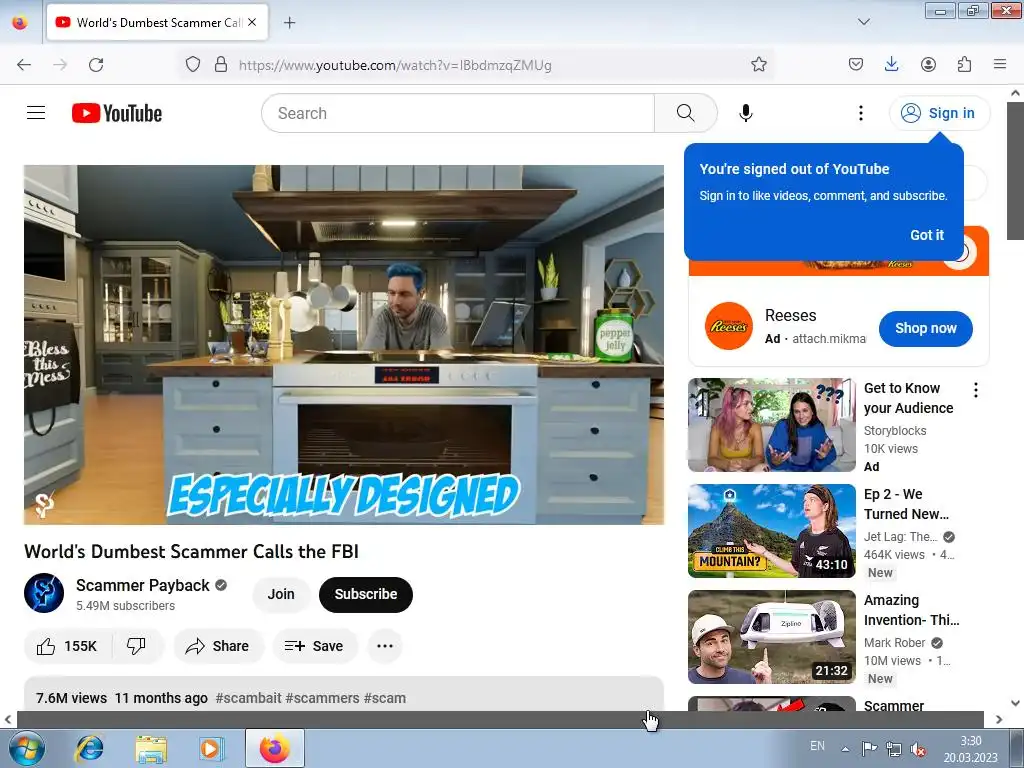Open Windows Explorer from taskbar
The image size is (1024, 768).
(151, 748)
